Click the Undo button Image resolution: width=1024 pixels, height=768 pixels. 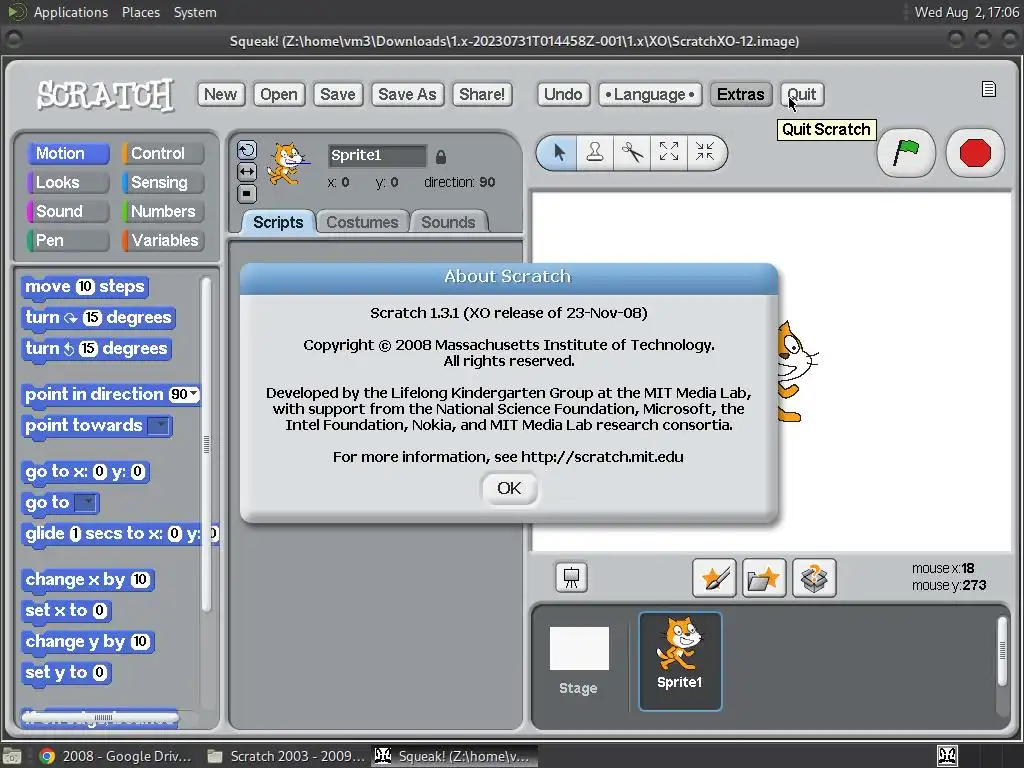click(x=563, y=94)
